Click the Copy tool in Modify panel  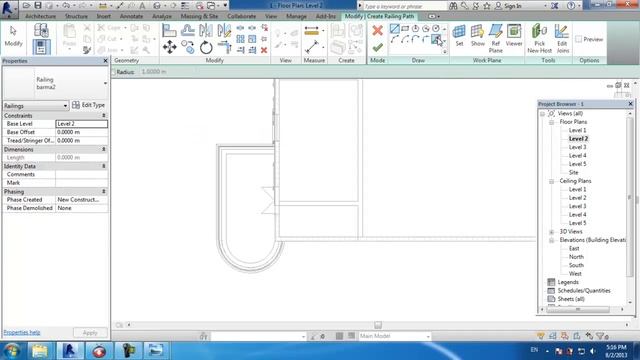click(x=188, y=47)
